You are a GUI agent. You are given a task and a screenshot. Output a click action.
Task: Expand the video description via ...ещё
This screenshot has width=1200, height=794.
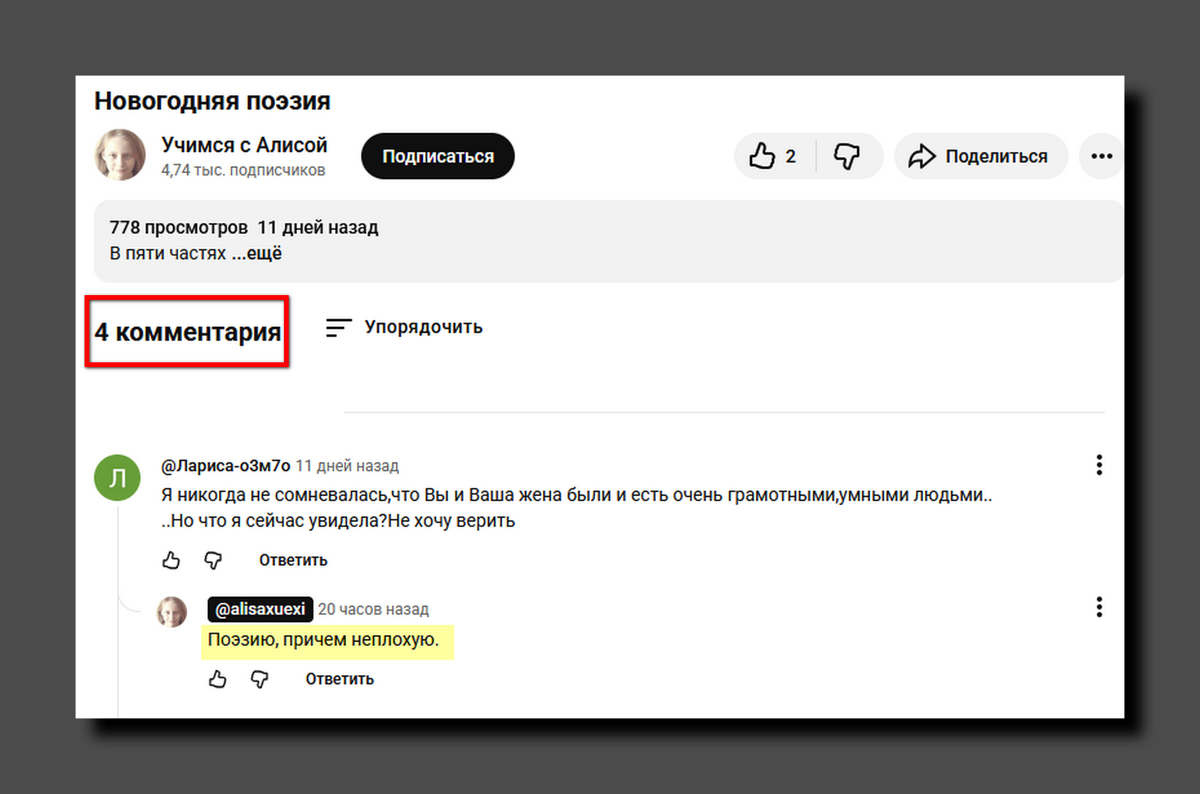click(258, 253)
